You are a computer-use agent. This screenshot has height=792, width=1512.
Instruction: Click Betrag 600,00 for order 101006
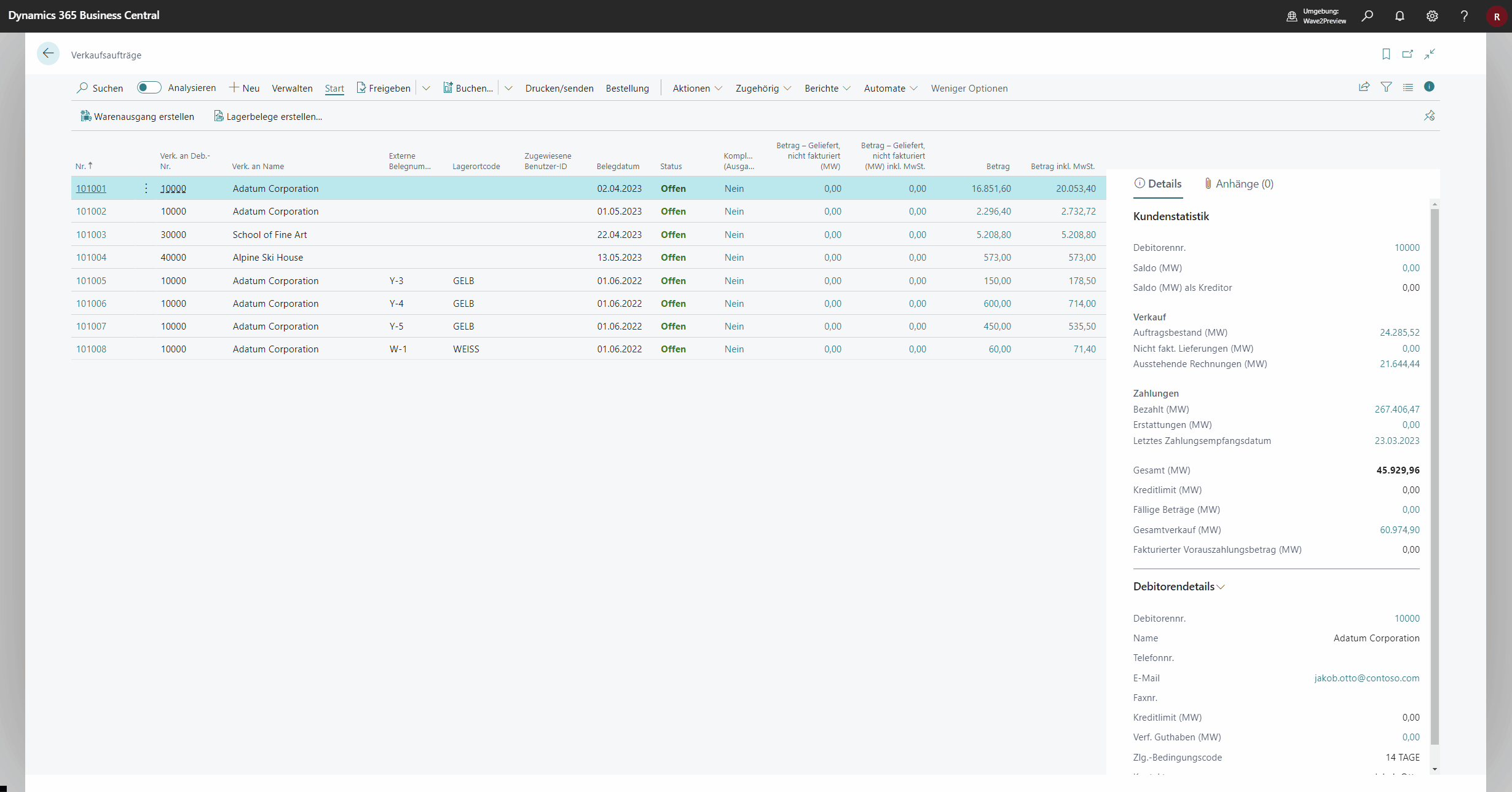[x=996, y=303]
